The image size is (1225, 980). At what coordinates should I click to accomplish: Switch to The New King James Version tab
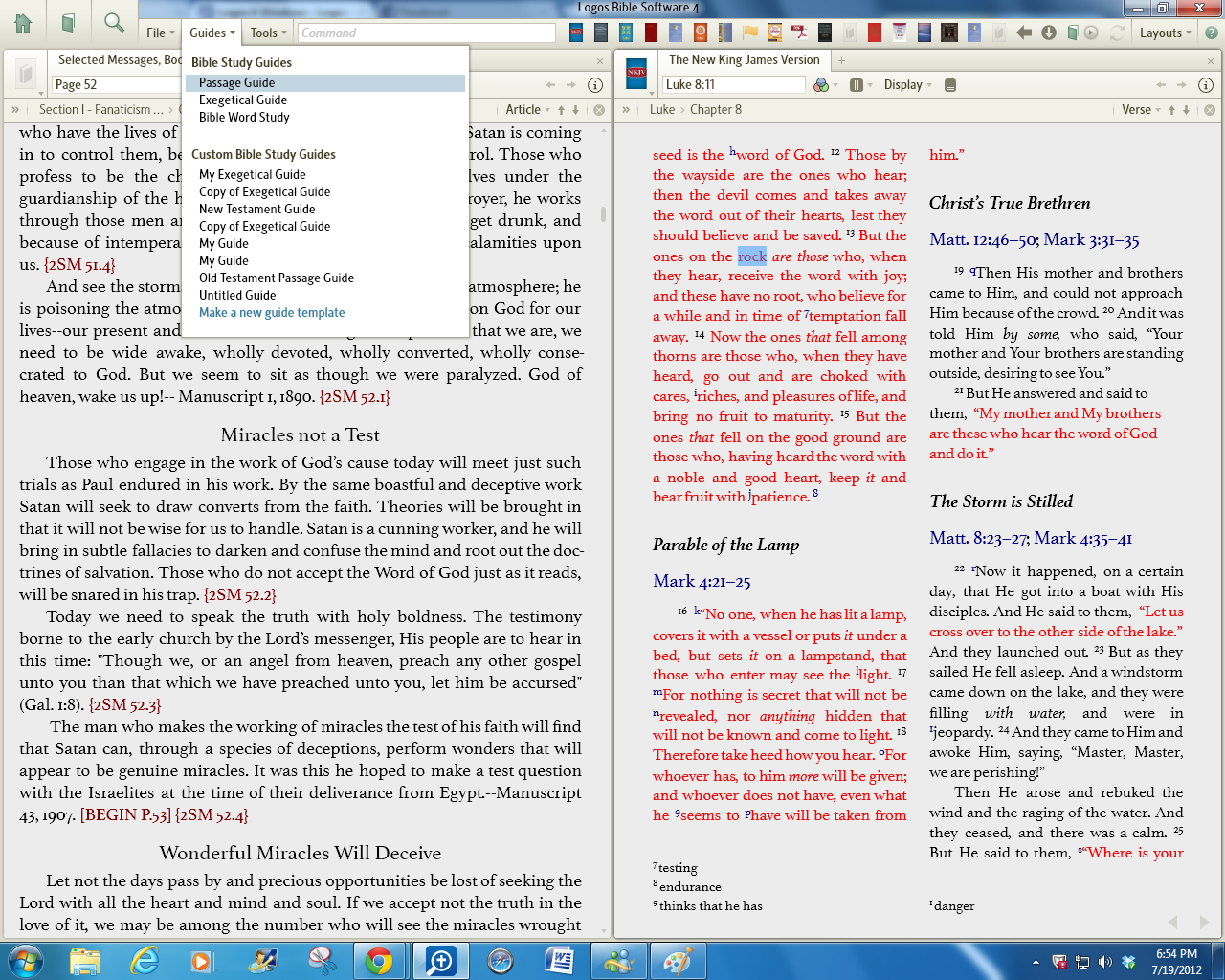744,59
